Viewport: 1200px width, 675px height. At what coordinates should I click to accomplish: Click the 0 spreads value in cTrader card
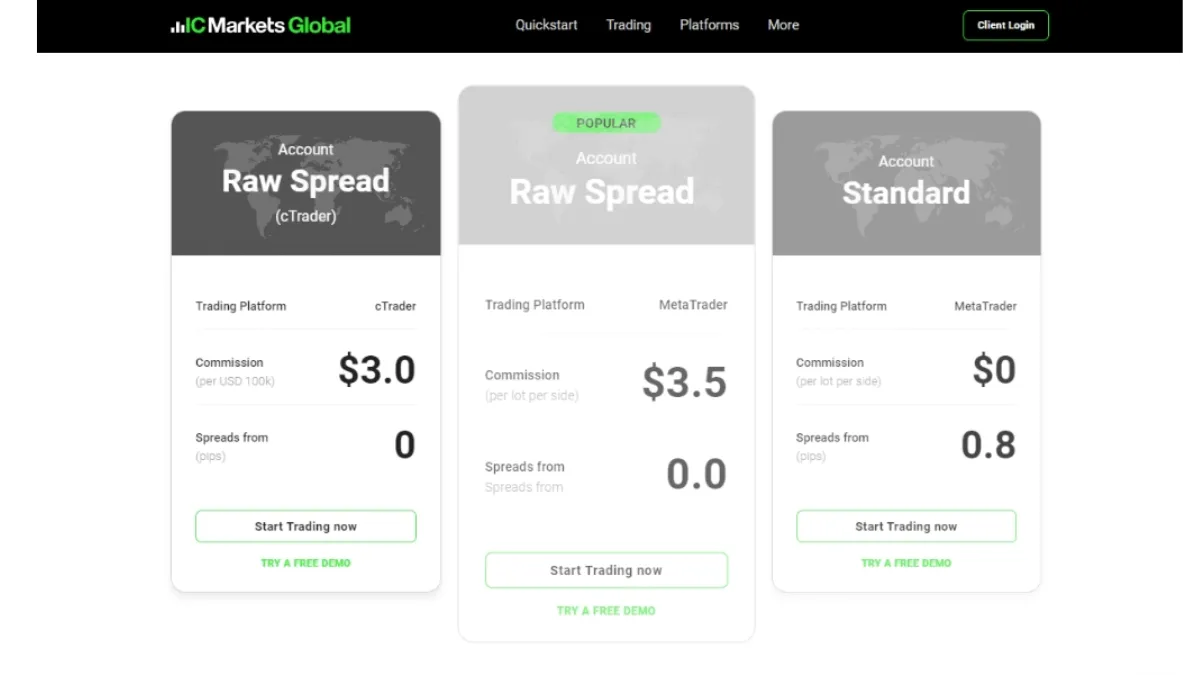(404, 445)
